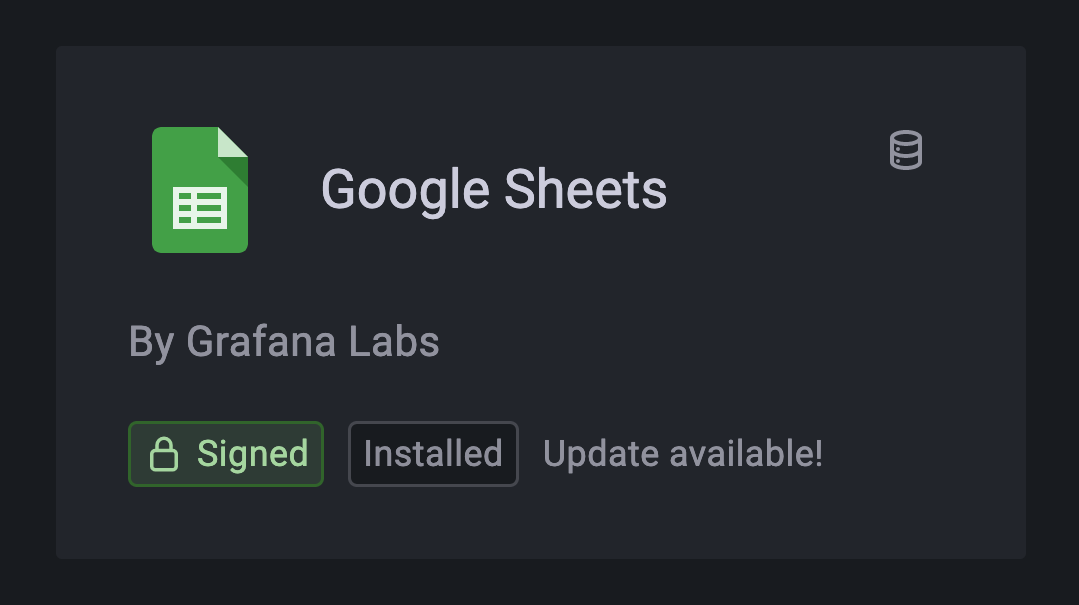This screenshot has width=1079, height=605.
Task: Click the database cylinder in the top right
Action: (x=905, y=150)
